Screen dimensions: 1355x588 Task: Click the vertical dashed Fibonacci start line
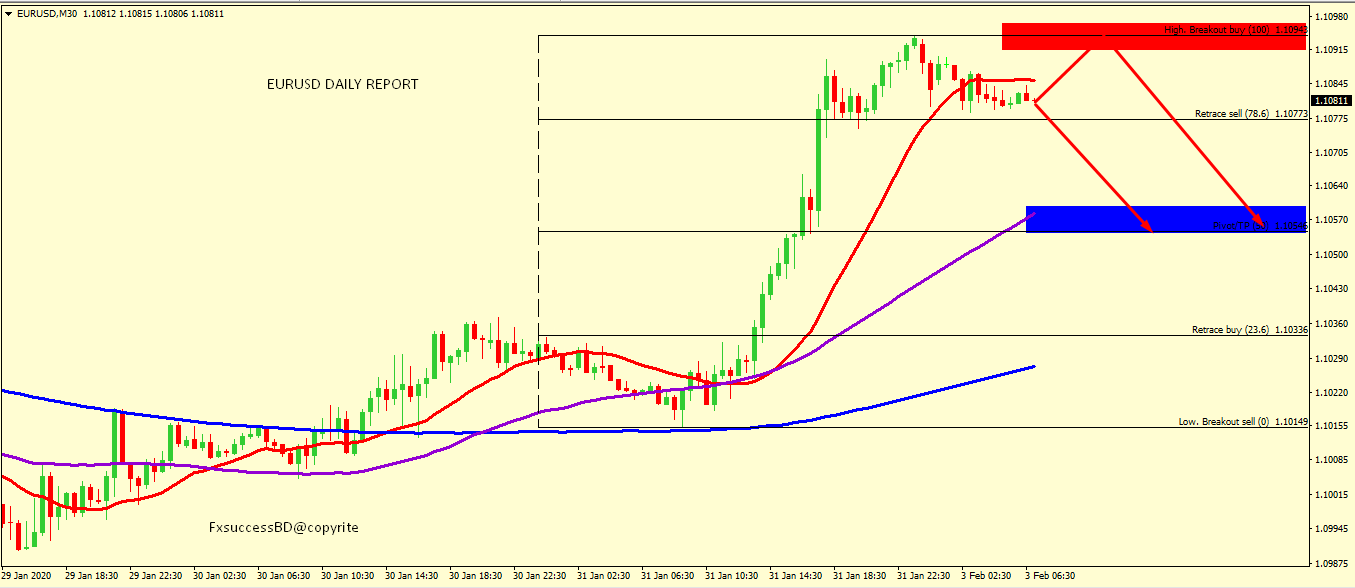click(538, 230)
